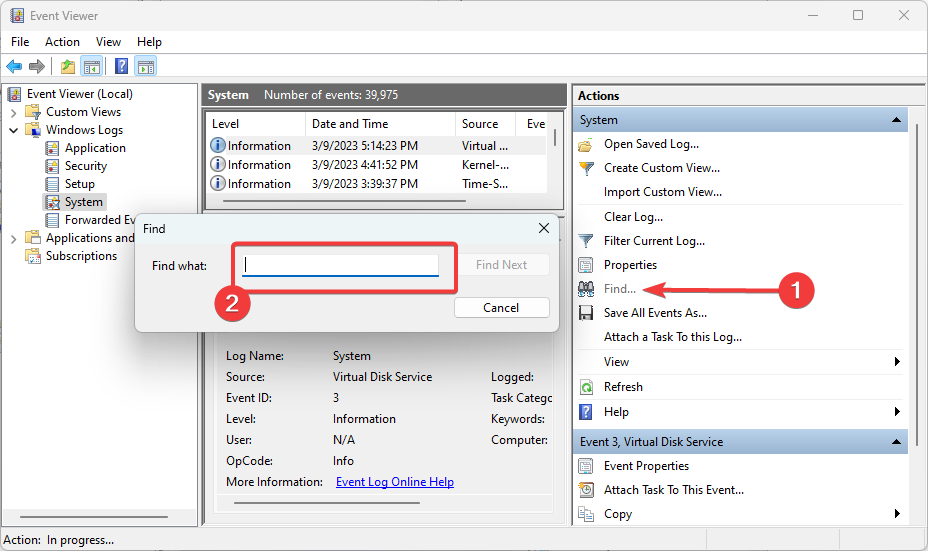Click the console tree horizontal scrollbar
This screenshot has width=928, height=551.
coord(94,517)
